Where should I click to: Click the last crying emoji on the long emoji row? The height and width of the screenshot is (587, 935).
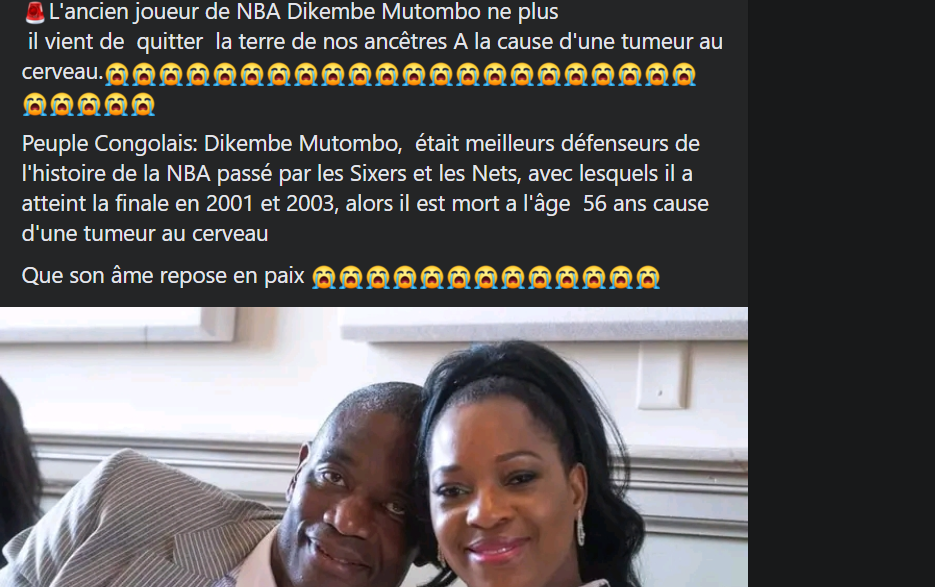click(683, 75)
